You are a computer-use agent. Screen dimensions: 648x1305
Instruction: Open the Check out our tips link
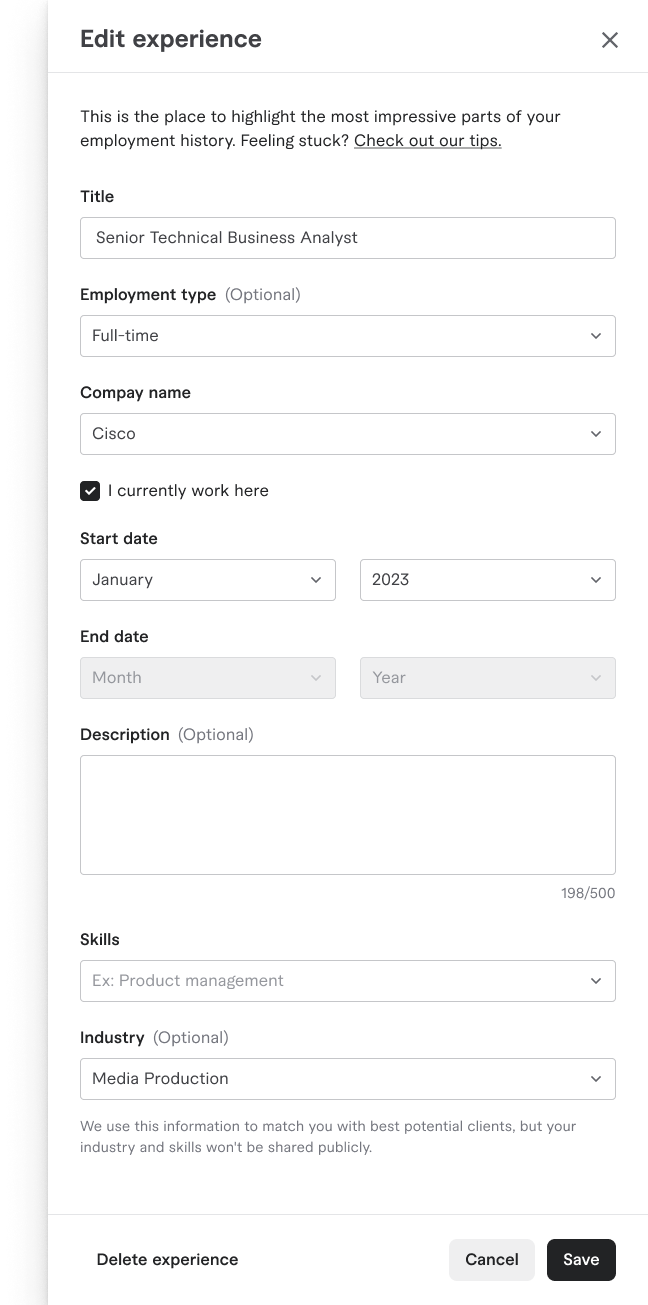(x=428, y=141)
